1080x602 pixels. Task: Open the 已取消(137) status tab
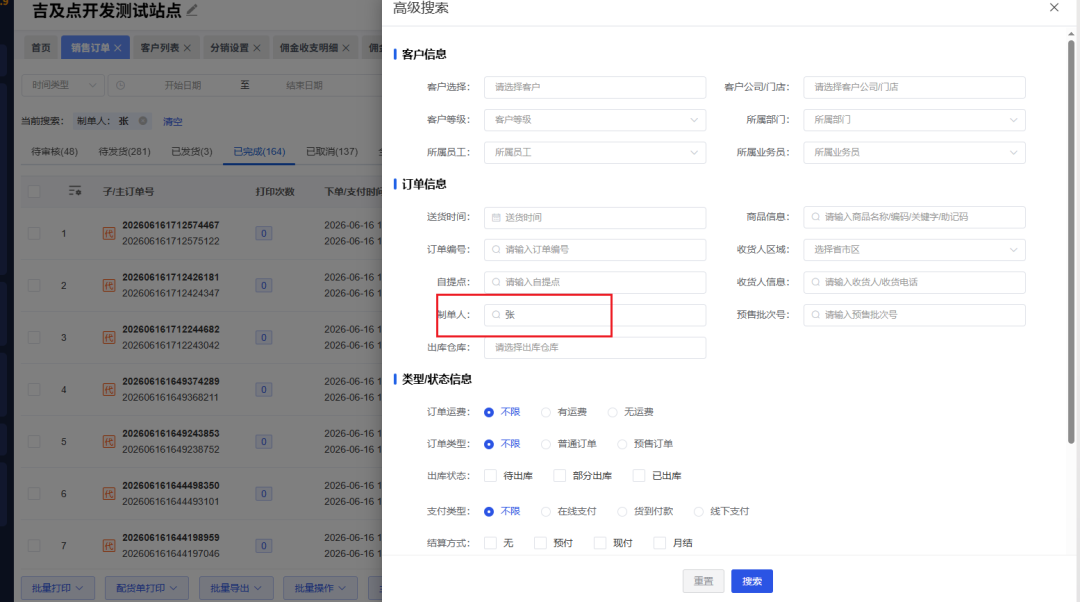[x=332, y=152]
